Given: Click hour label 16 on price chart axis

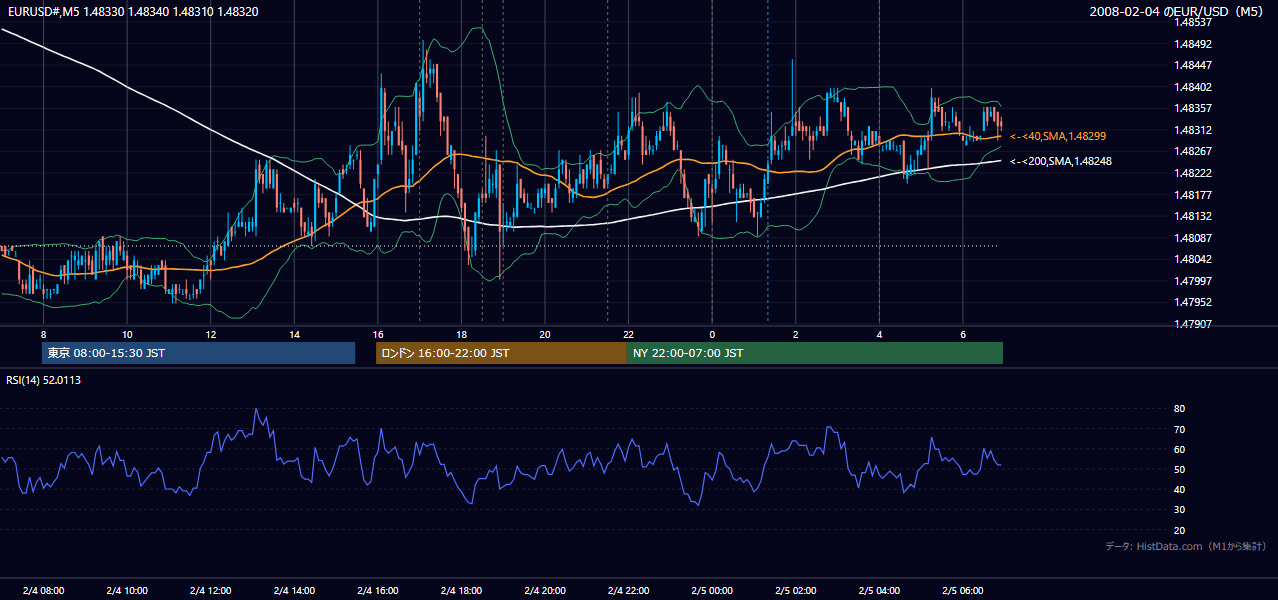Looking at the screenshot, I should pos(377,334).
